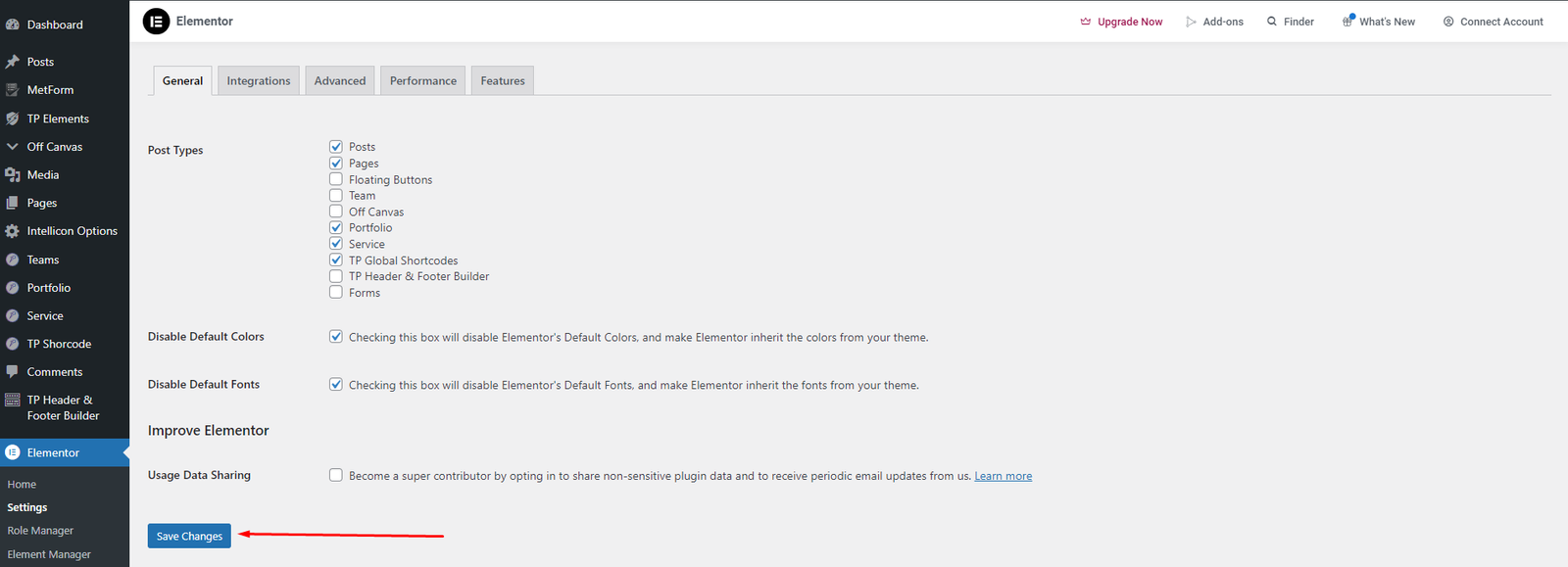Click the Media icon in sidebar

(13, 175)
